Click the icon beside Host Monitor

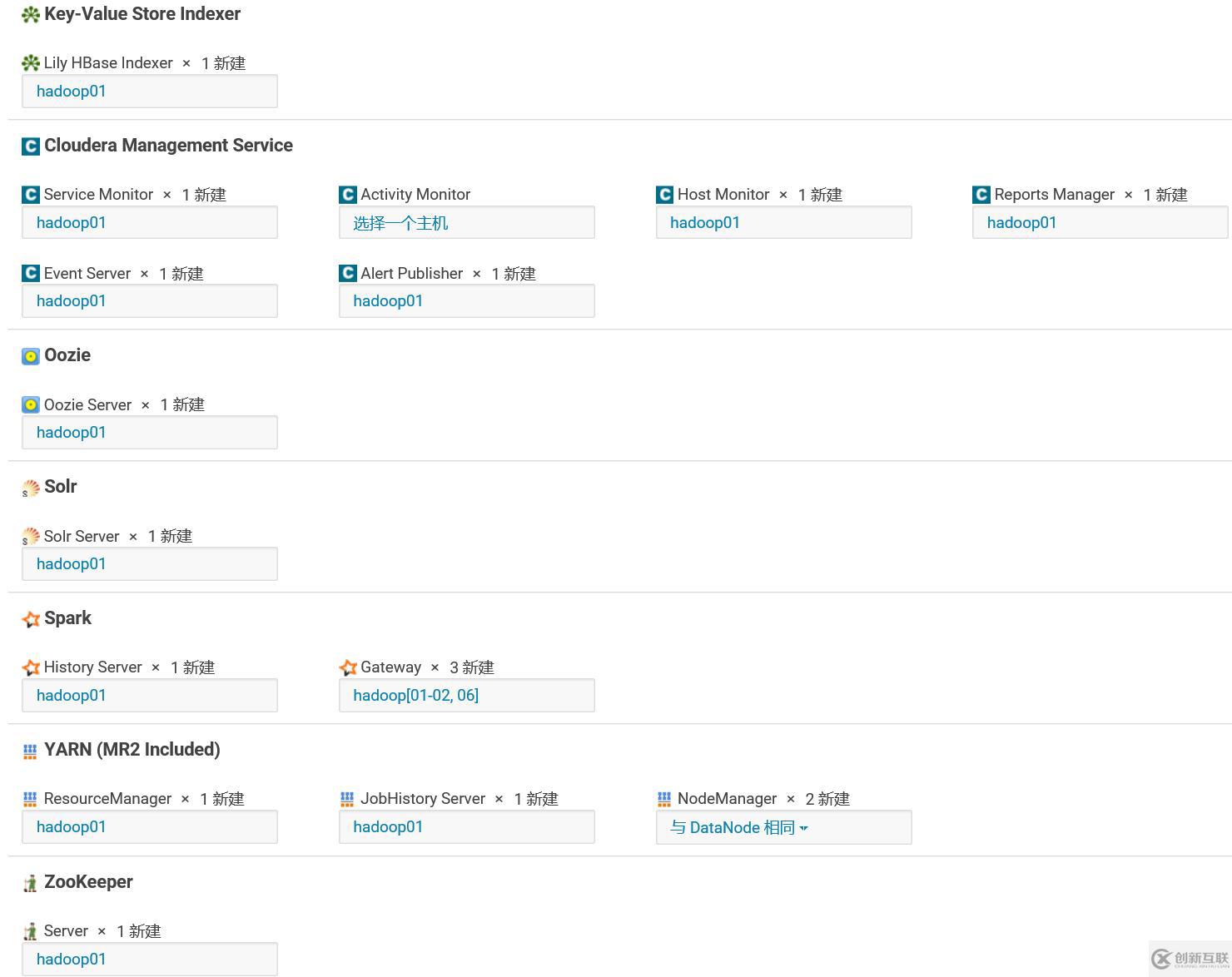(664, 195)
